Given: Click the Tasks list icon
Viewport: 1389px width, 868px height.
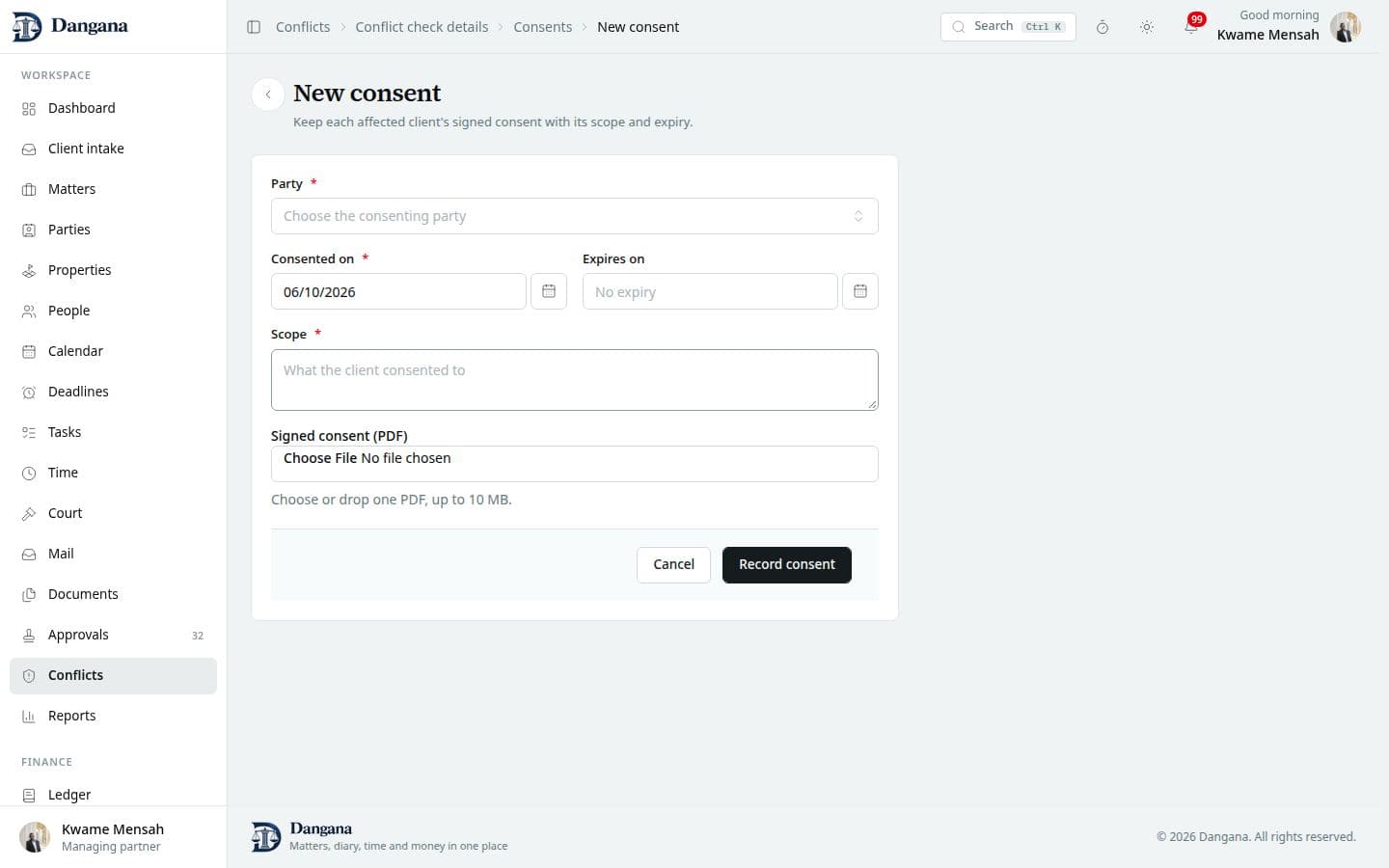Looking at the screenshot, I should point(29,433).
